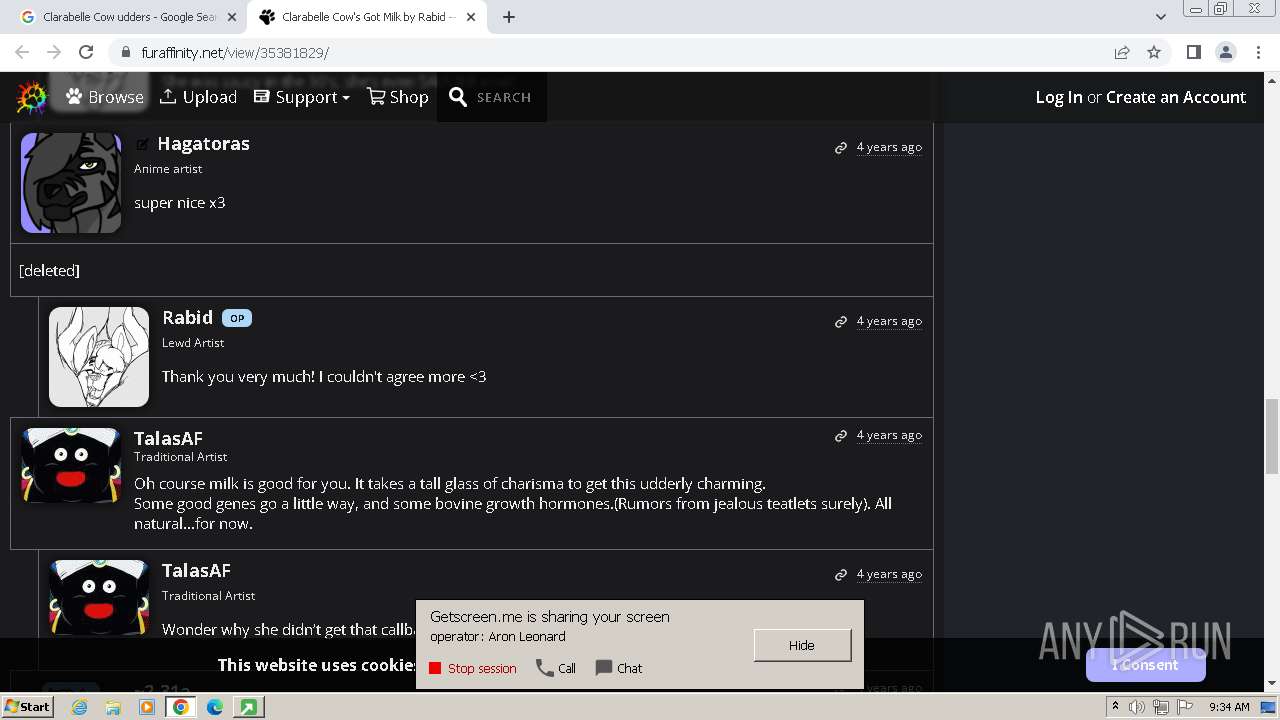Click the page vertical scrollbar thumb

coord(1272,435)
